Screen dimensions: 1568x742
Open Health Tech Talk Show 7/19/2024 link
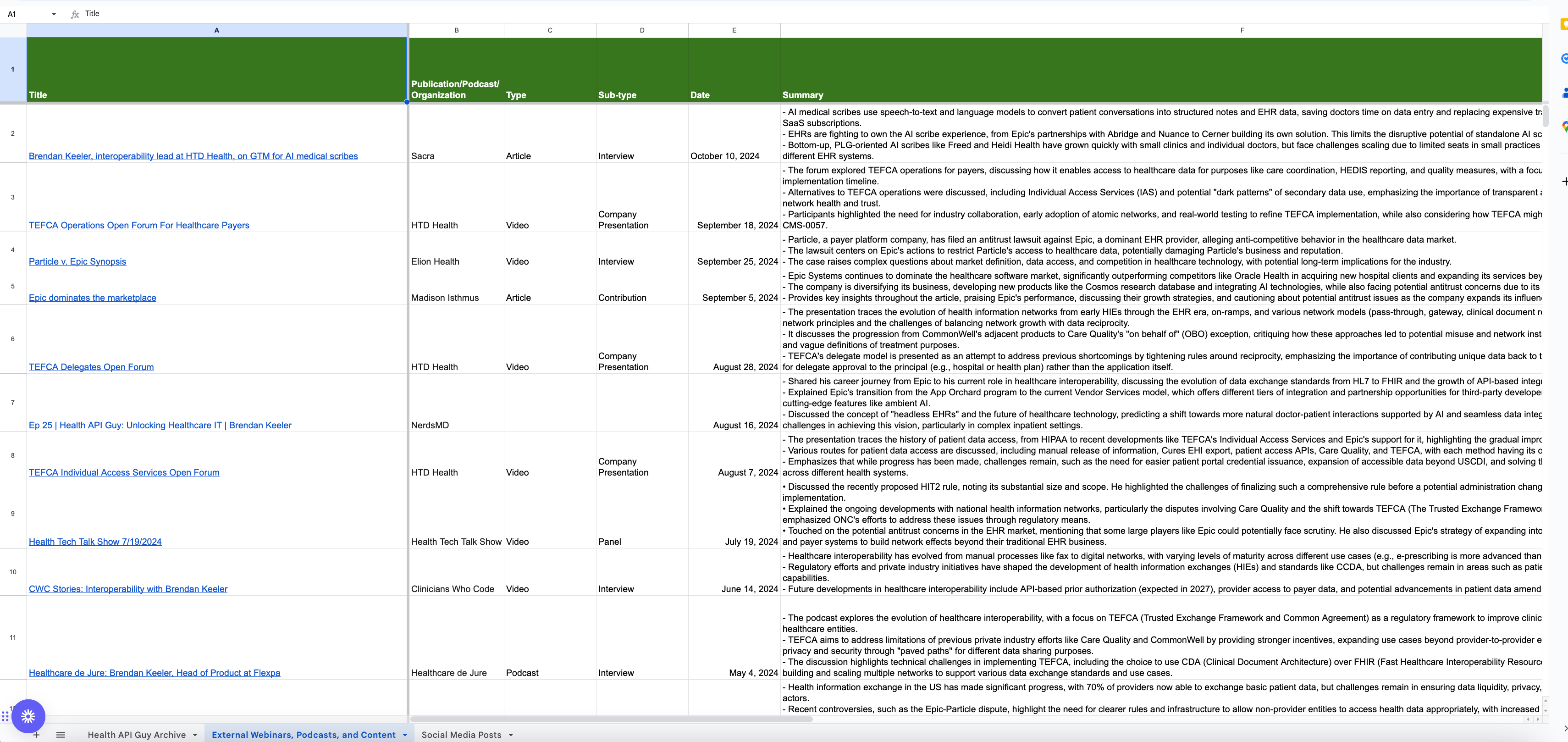click(x=95, y=542)
